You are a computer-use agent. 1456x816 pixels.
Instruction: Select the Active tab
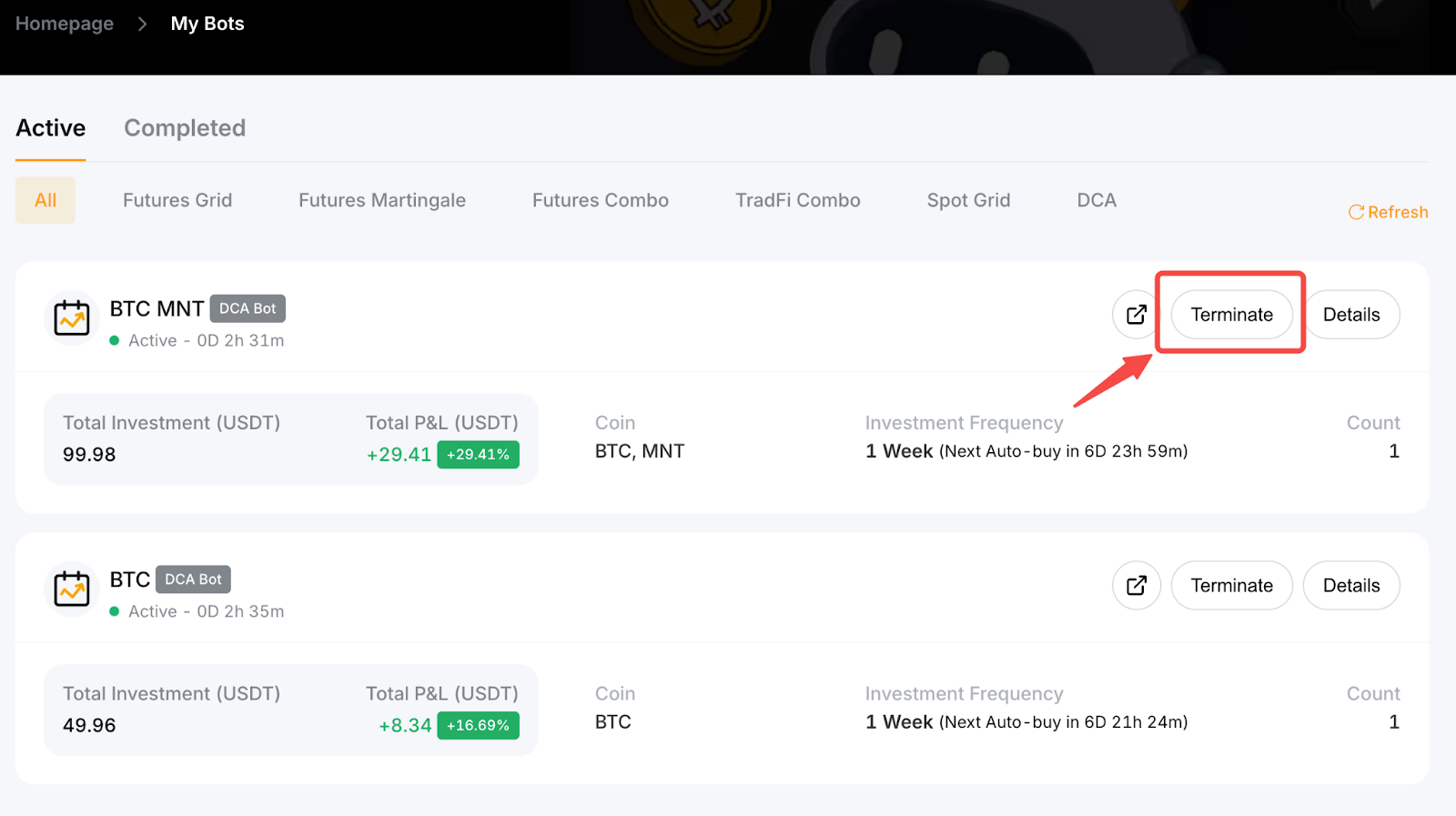click(x=51, y=128)
